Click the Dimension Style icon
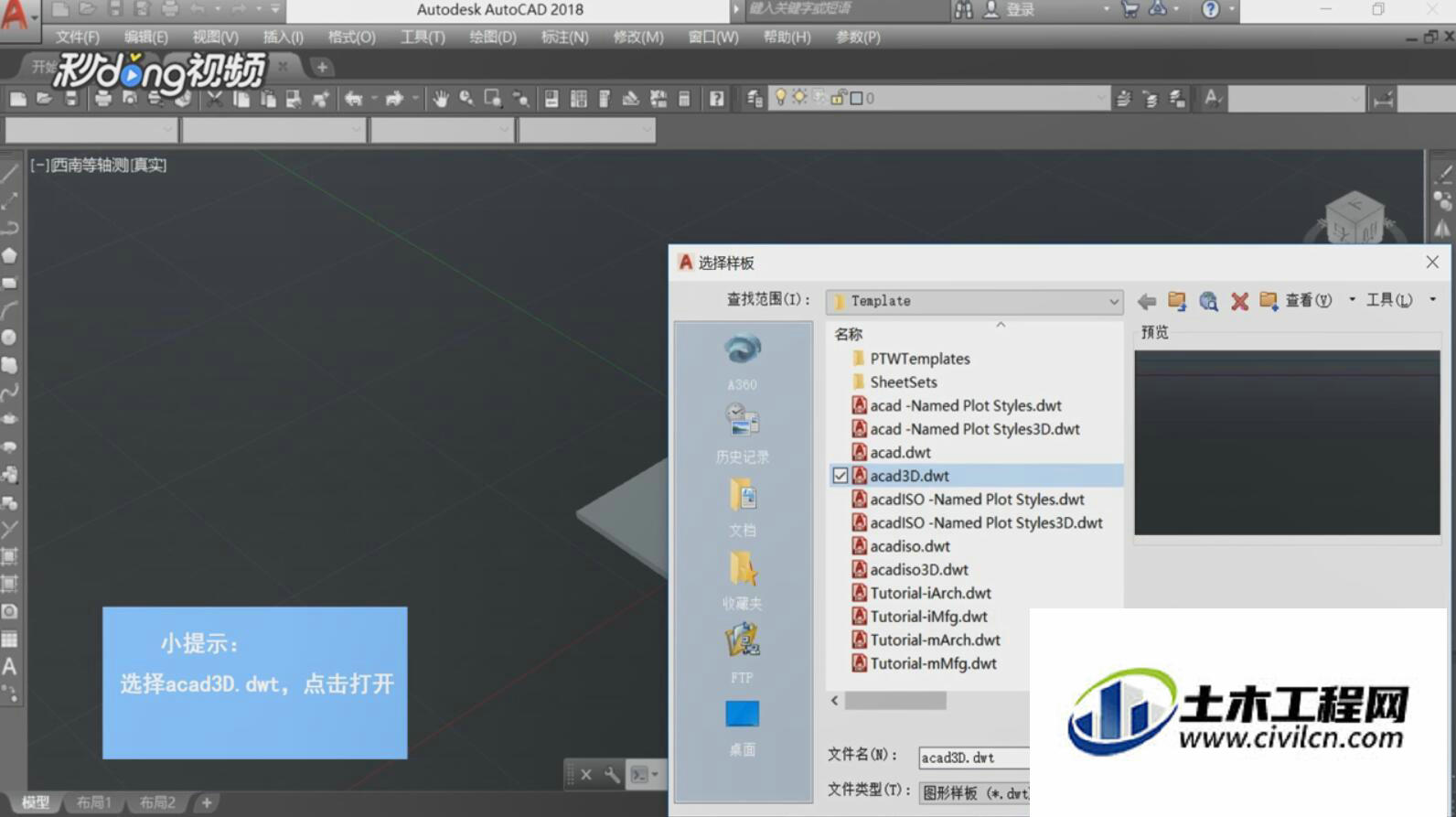The width and height of the screenshot is (1456, 817). (1383, 99)
